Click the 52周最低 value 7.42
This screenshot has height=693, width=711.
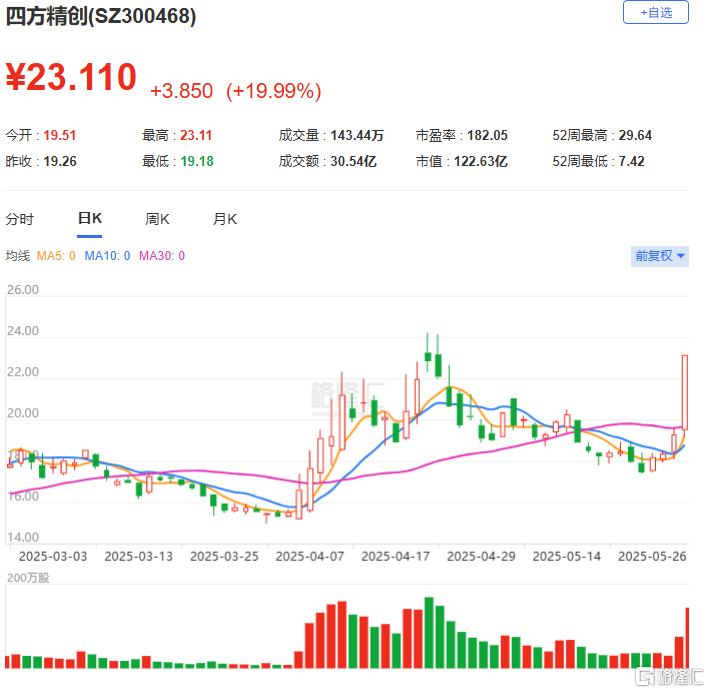[x=631, y=161]
